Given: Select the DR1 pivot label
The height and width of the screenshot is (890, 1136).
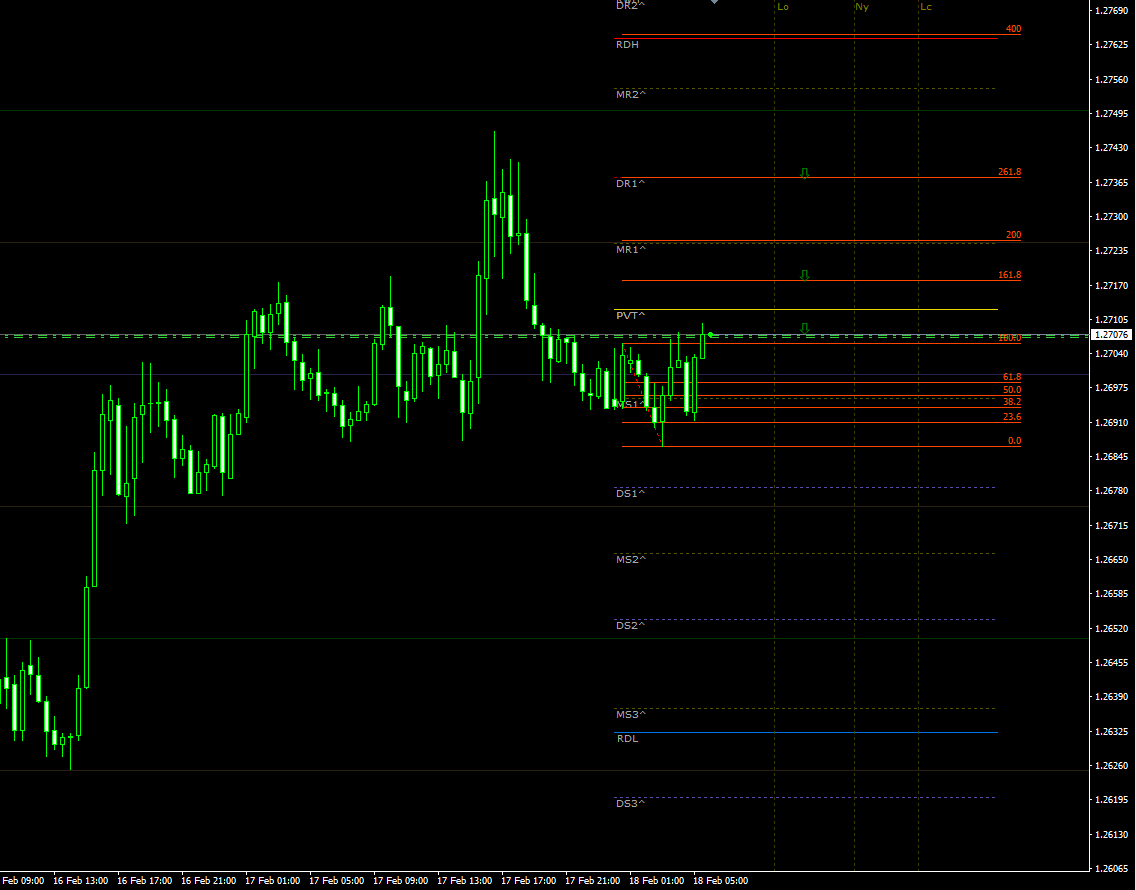Looking at the screenshot, I should [627, 184].
